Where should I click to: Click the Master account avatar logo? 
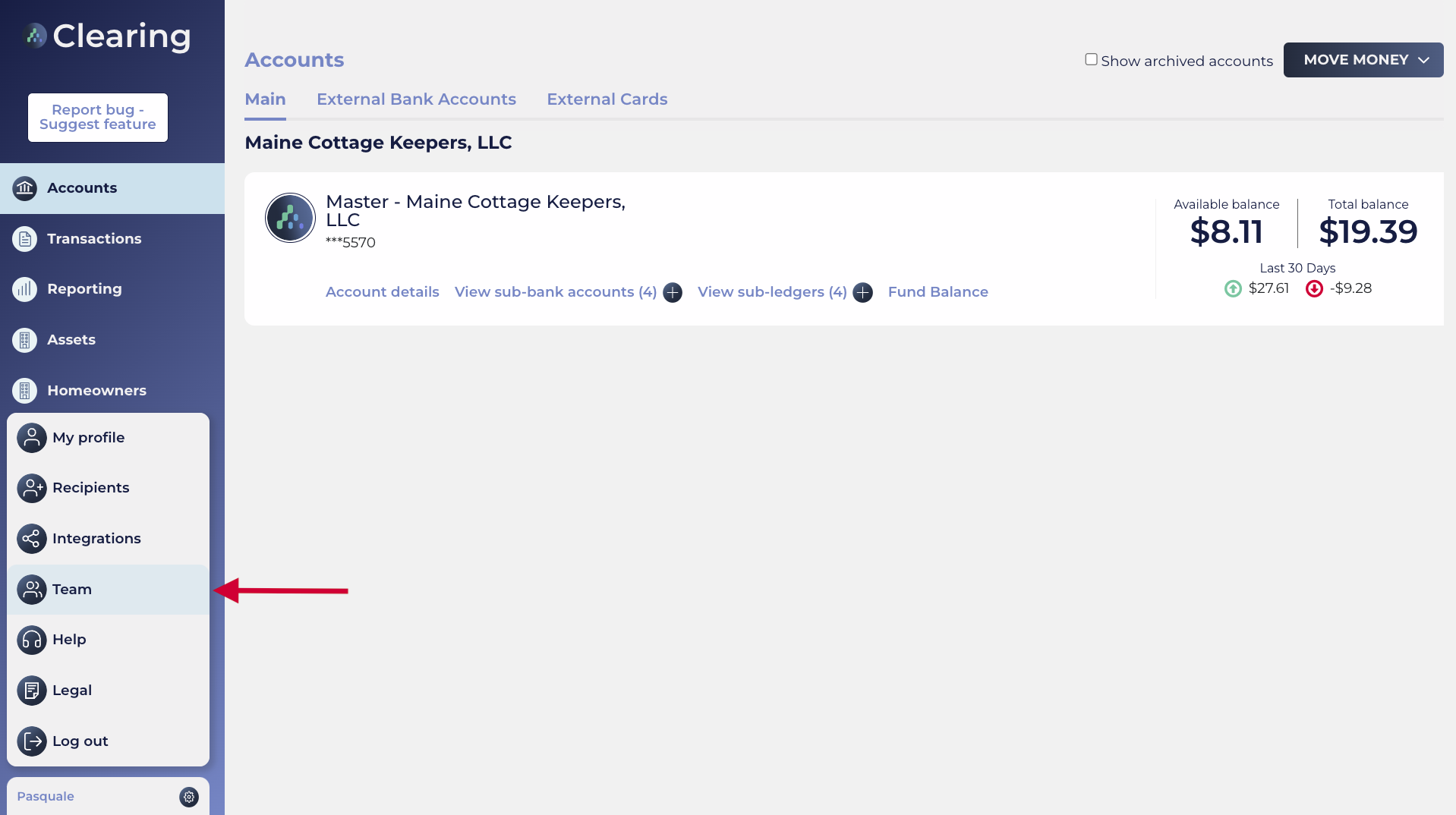tap(290, 218)
